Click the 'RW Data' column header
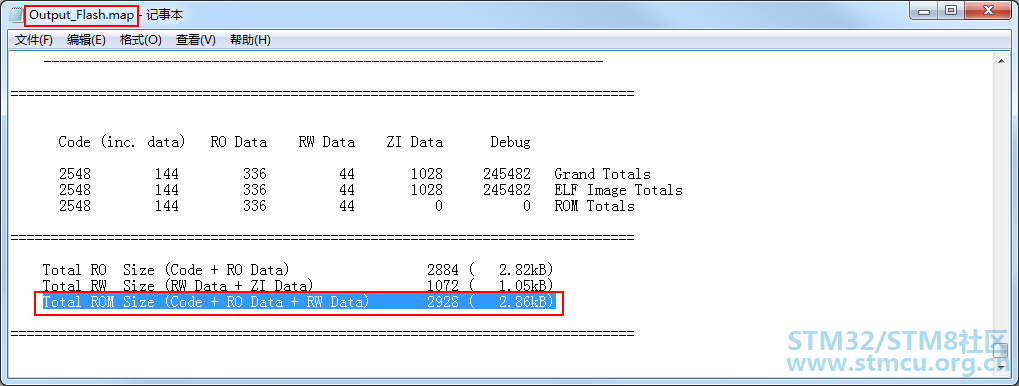 tap(327, 142)
